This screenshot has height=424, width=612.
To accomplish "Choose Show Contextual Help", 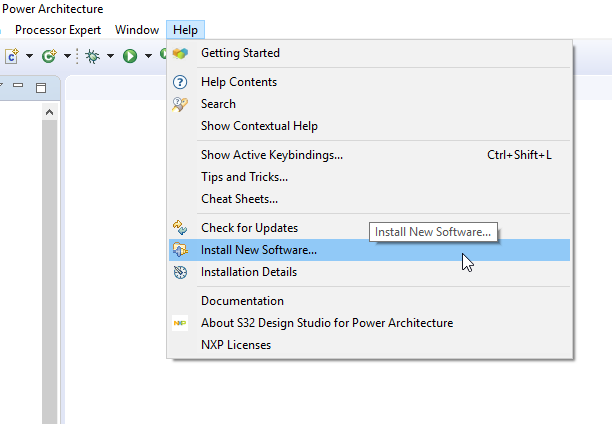I will (x=259, y=126).
